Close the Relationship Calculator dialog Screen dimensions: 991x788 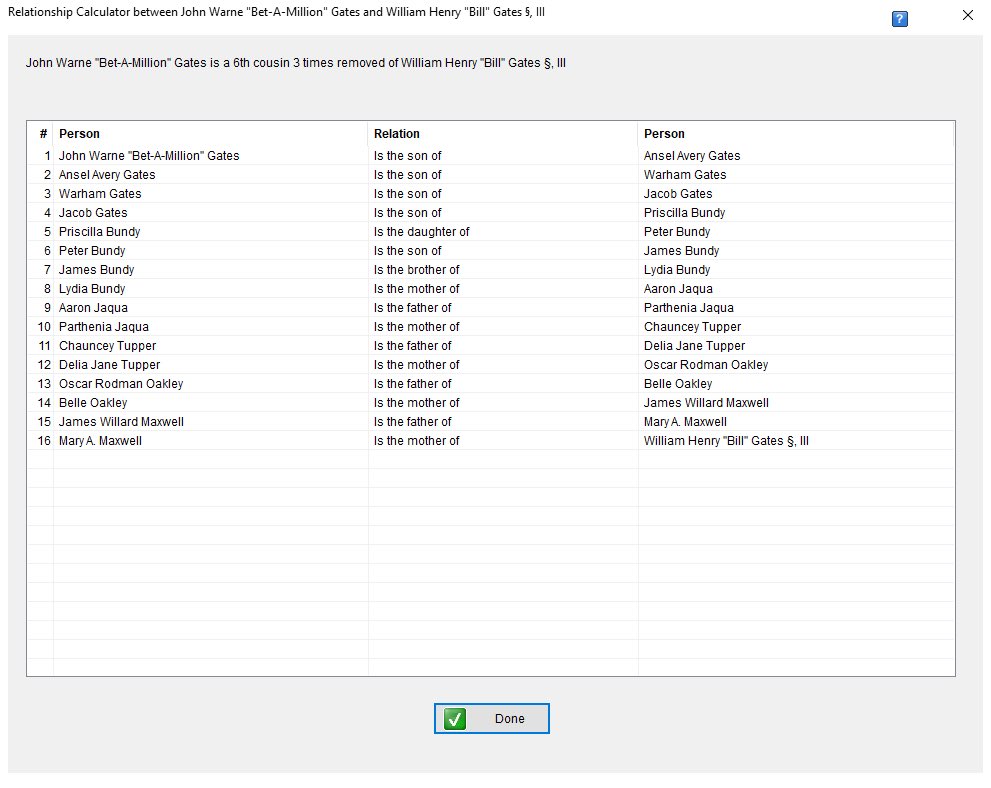pyautogui.click(x=968, y=15)
